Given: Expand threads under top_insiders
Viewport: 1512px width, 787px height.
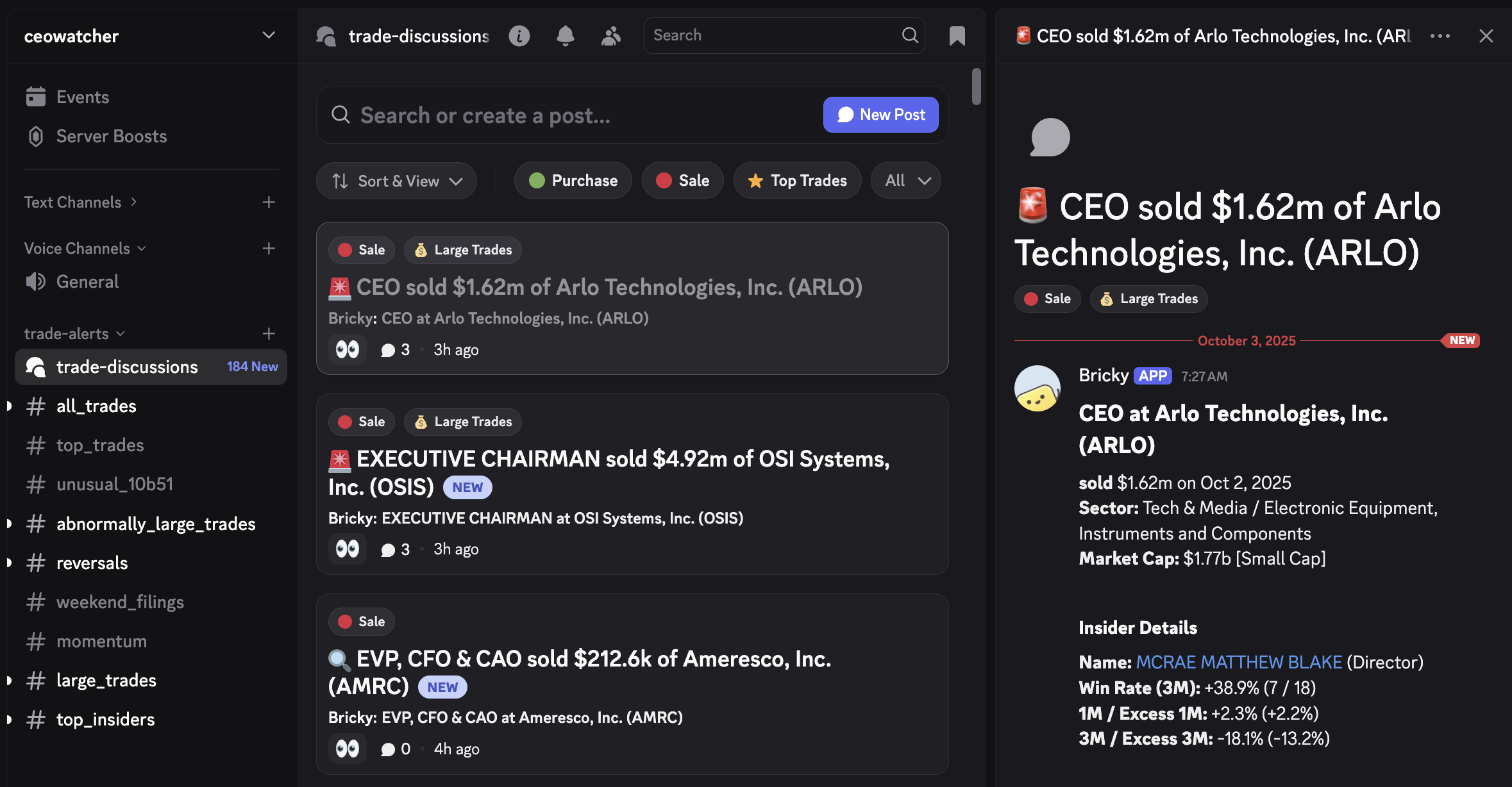Looking at the screenshot, I should [x=9, y=719].
